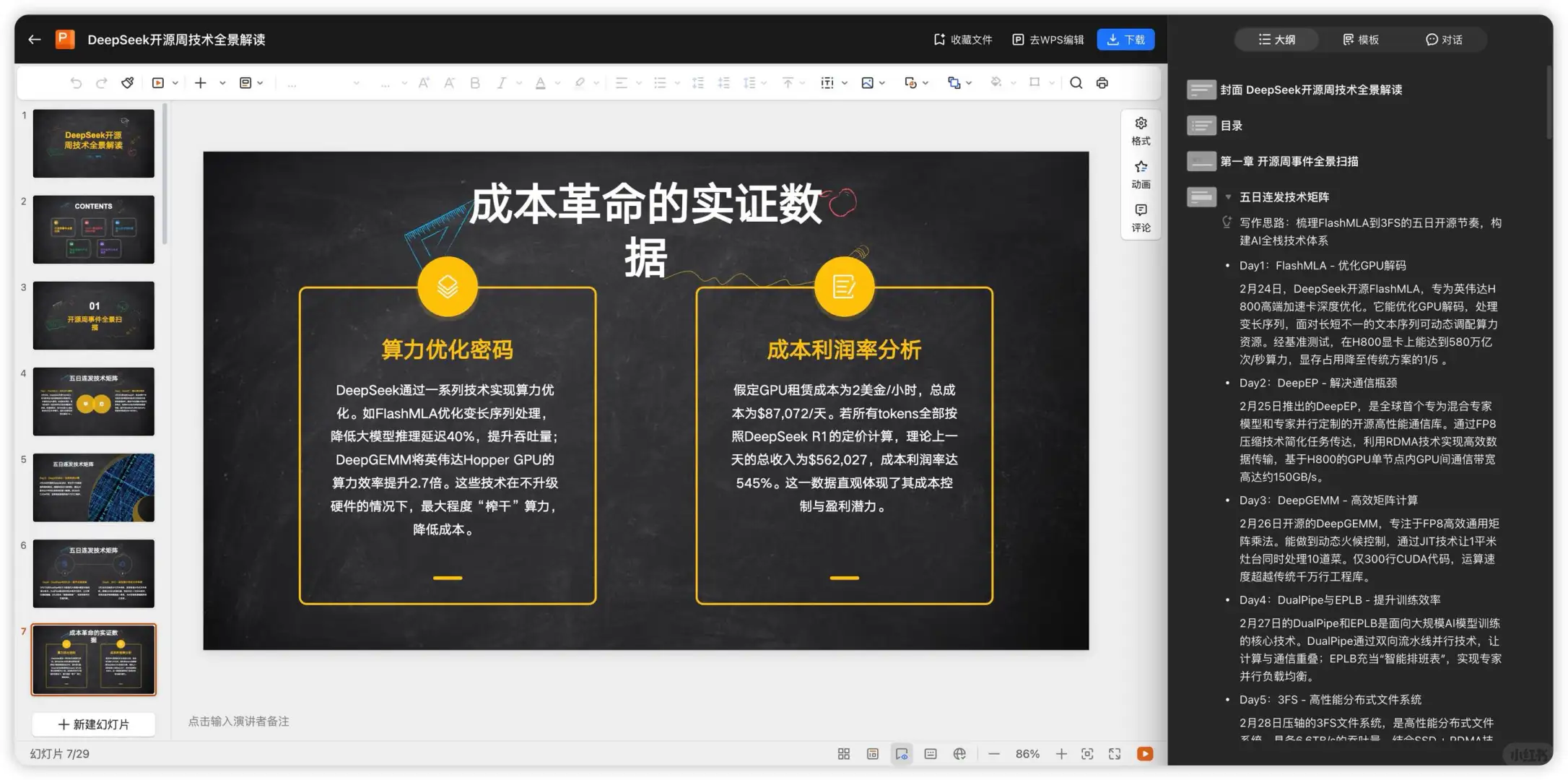Activate the format painter brush
Viewport: 1568px width, 780px height.
[x=128, y=83]
